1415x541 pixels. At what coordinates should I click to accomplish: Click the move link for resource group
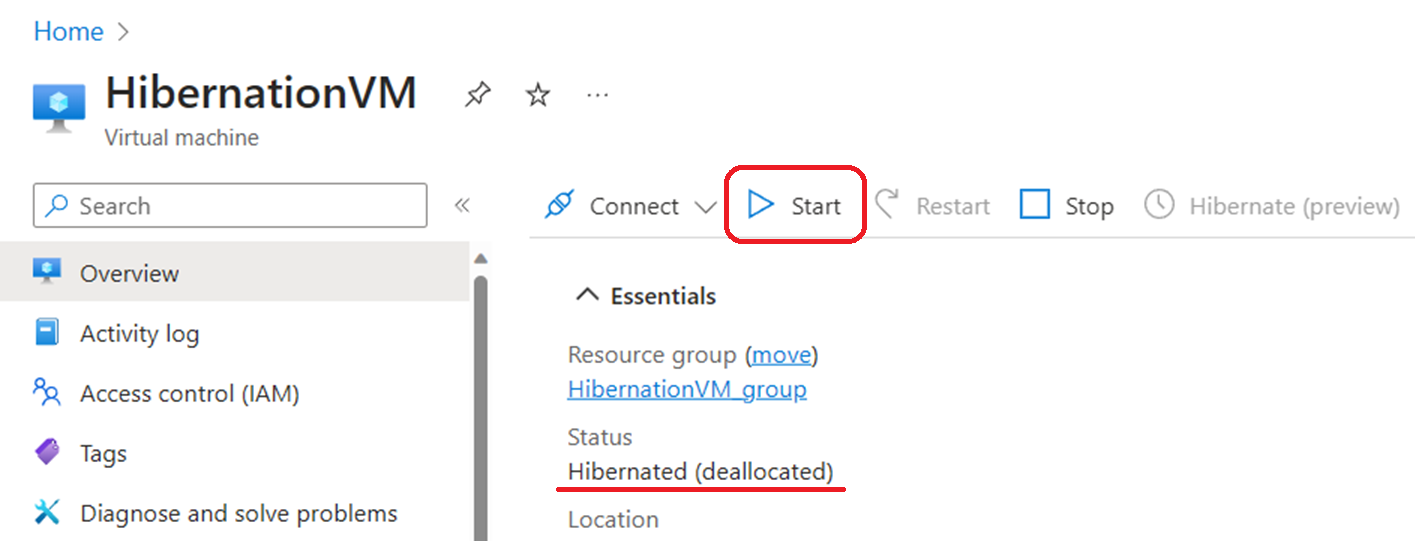781,355
